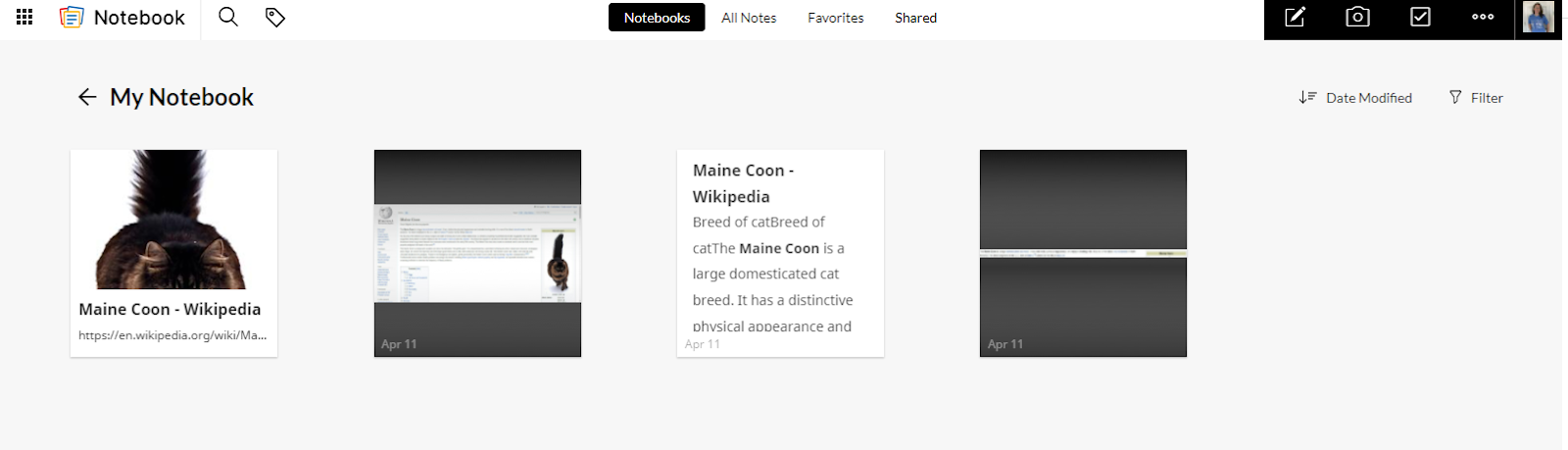Click the Maine Coon - Wikipedia bookmark title
1568x450 pixels.
(x=170, y=309)
